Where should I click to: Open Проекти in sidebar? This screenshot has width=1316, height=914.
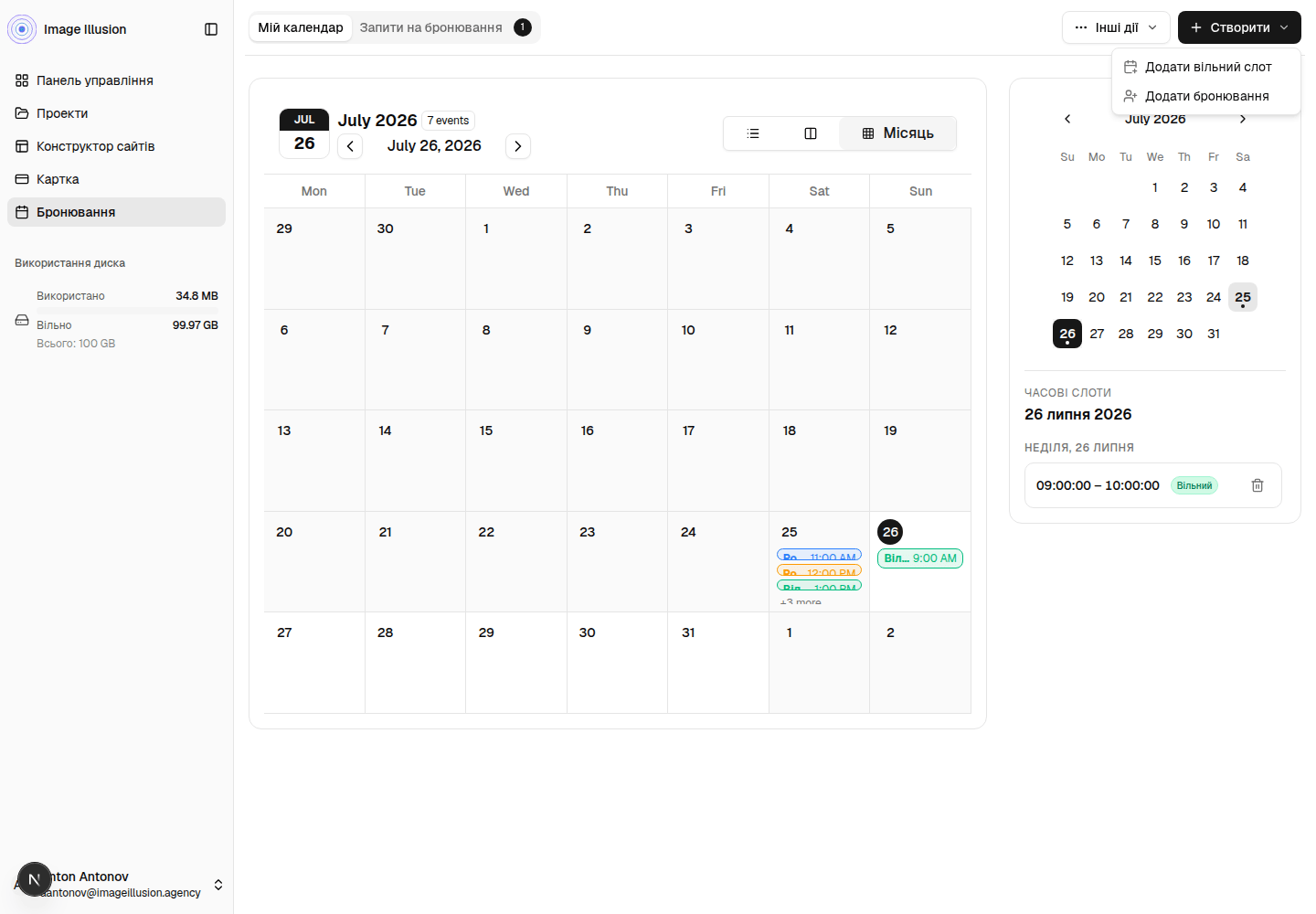[x=116, y=113]
